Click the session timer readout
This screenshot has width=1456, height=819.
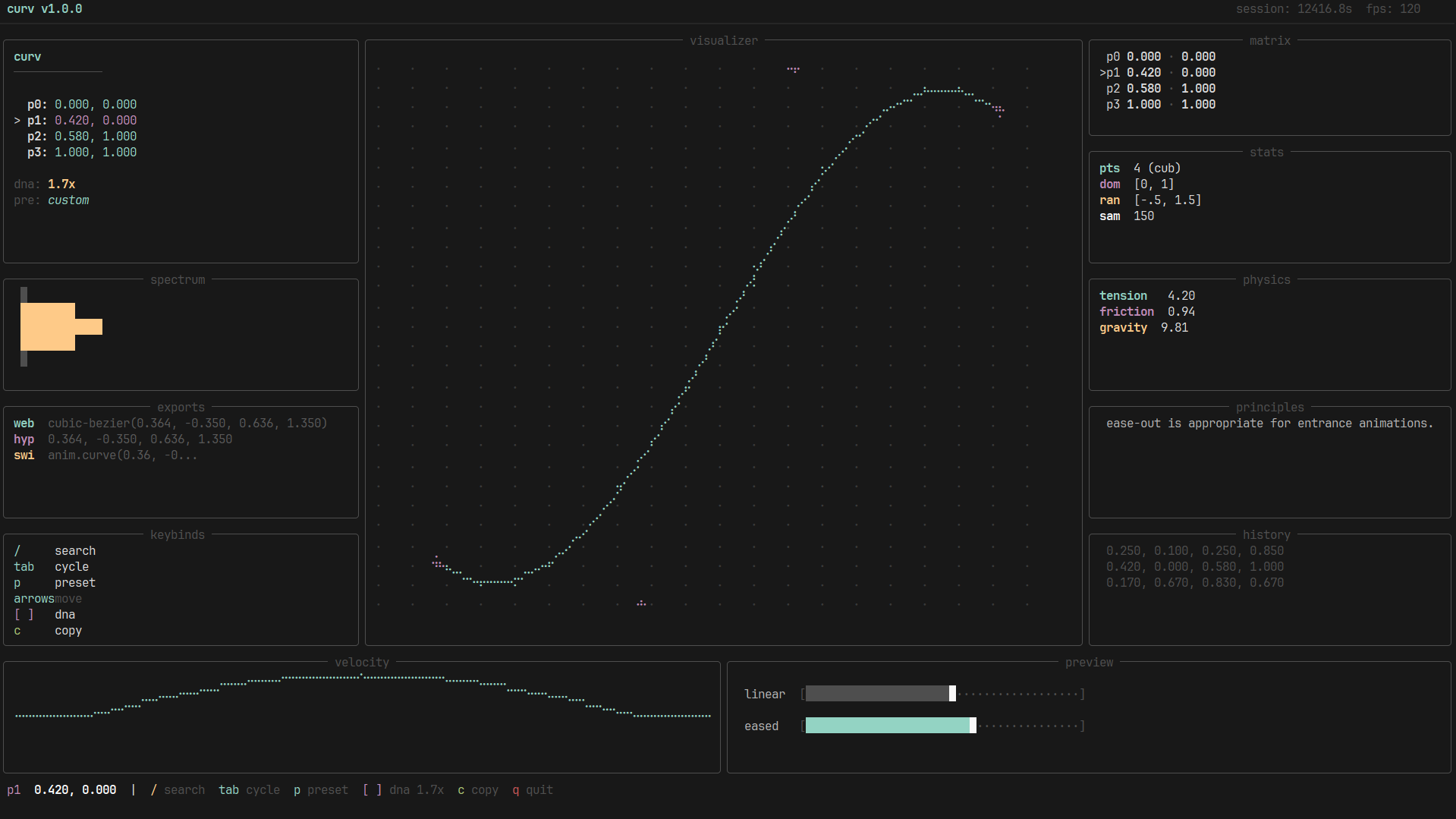pyautogui.click(x=1294, y=9)
